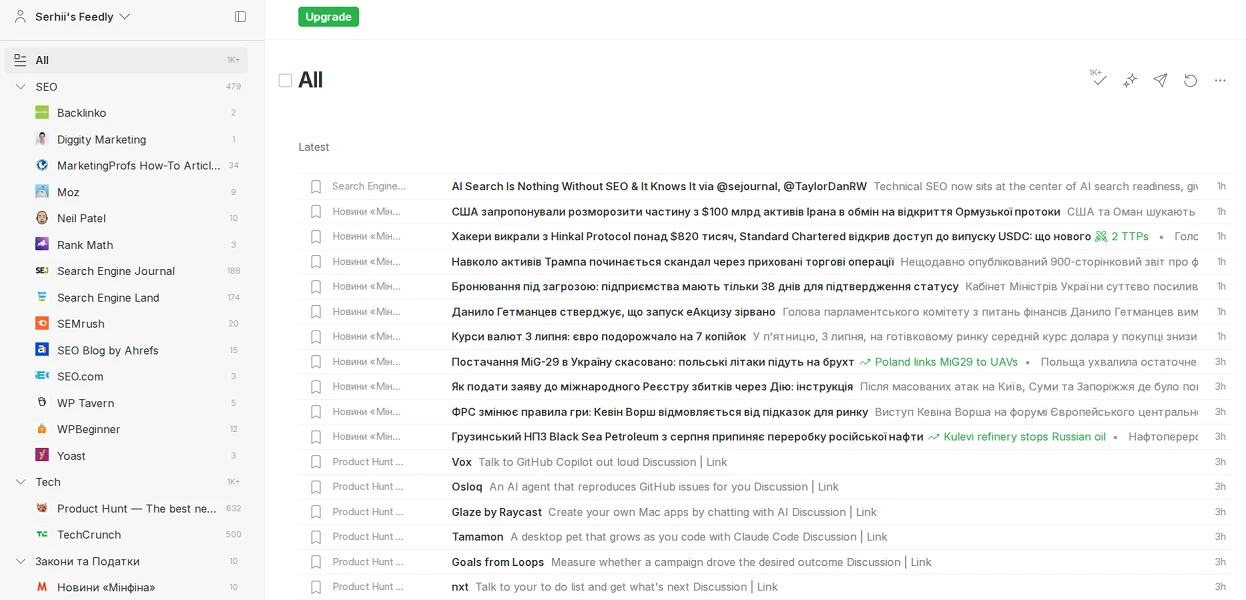The image size is (1246, 600).
Task: Select the All feed in sidebar
Action: (x=126, y=60)
